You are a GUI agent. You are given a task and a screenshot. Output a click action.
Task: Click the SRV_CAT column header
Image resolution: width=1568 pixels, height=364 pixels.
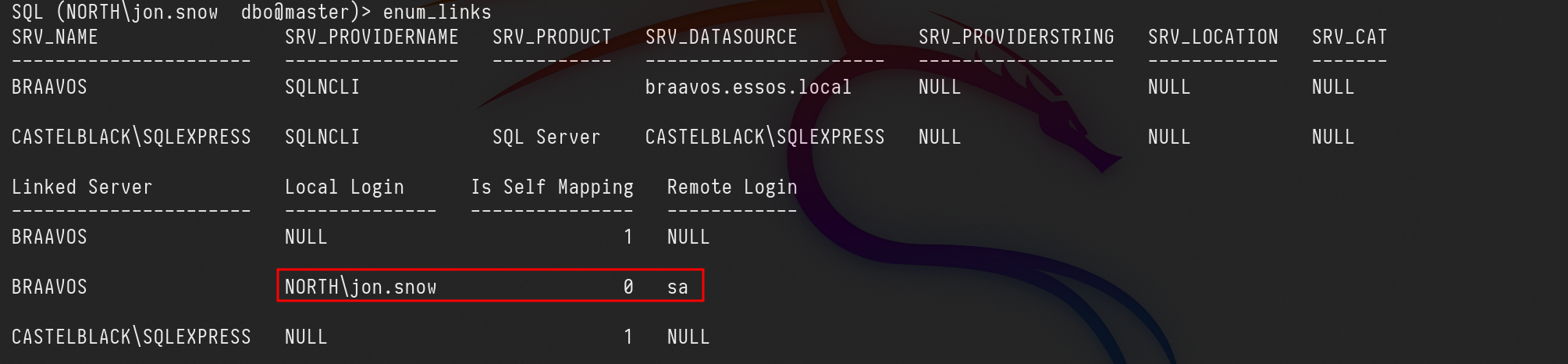pyautogui.click(x=1349, y=37)
